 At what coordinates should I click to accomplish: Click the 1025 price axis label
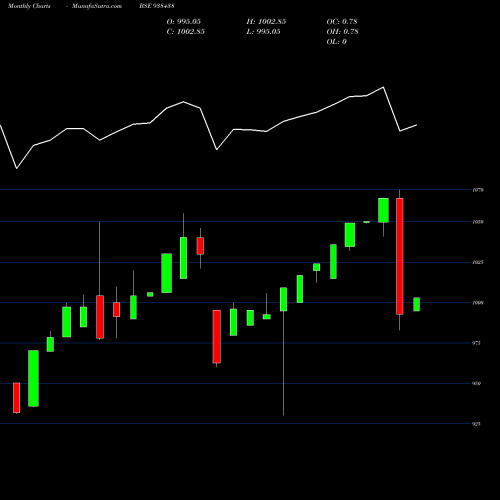tap(478, 262)
